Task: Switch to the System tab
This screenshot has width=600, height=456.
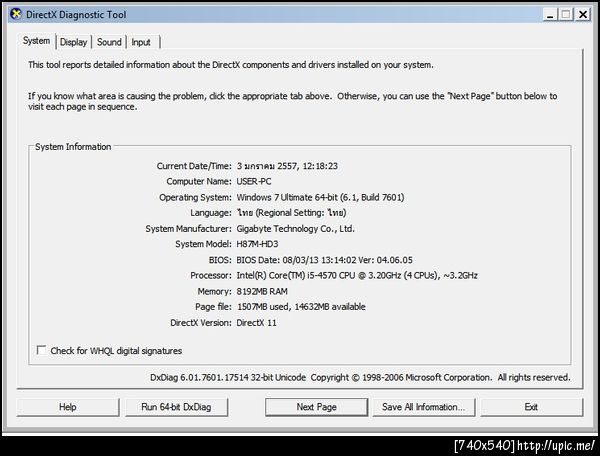Action: coord(36,41)
